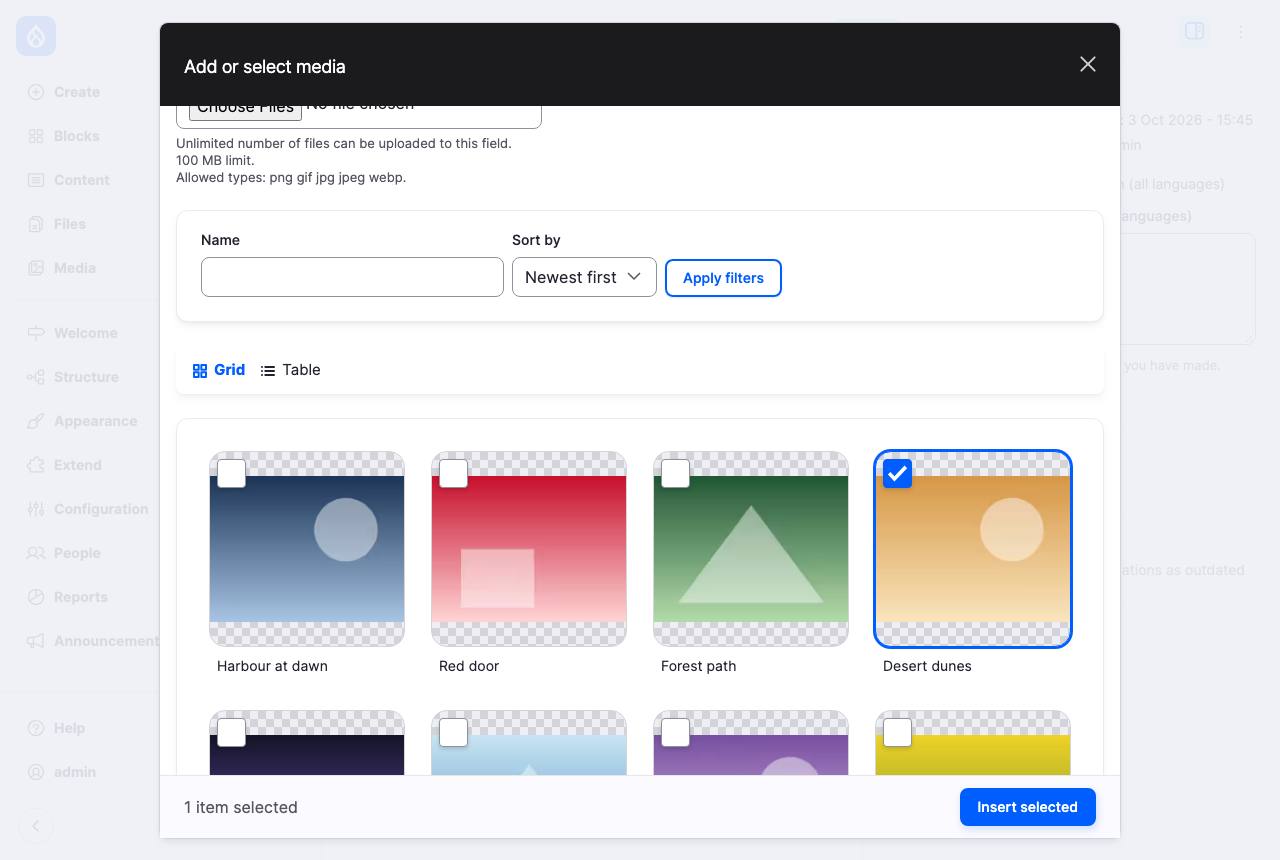Open Extend in the background admin sidebar
This screenshot has width=1280, height=860.
pos(65,465)
